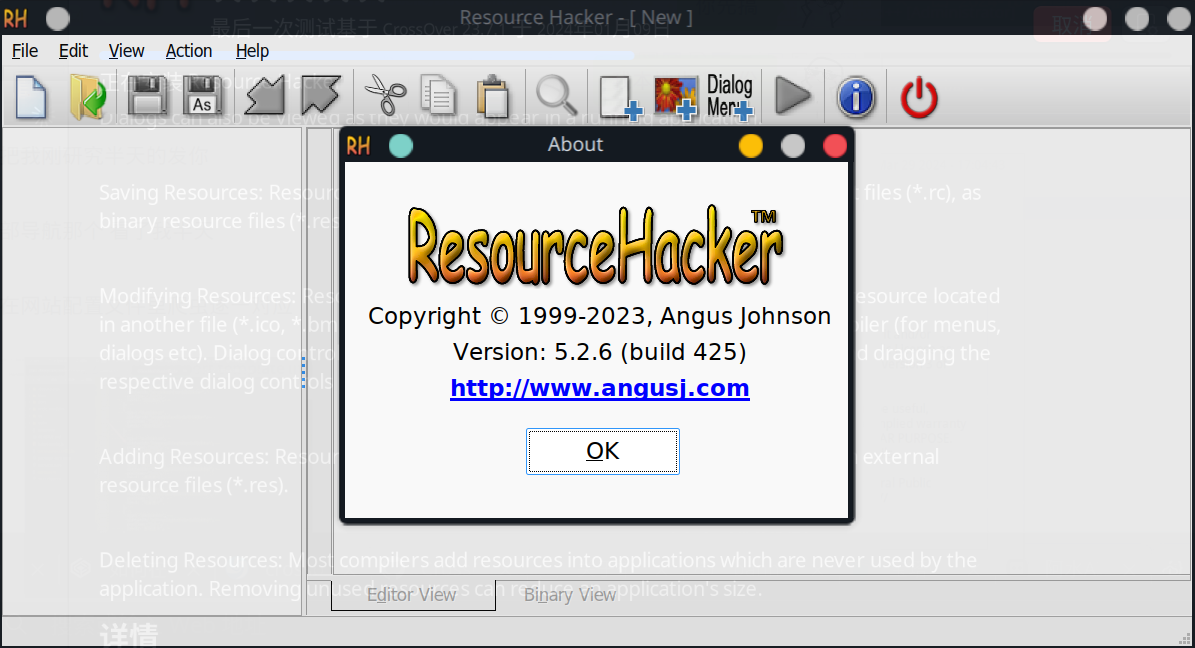Click the teal circle in About title bar

point(401,146)
